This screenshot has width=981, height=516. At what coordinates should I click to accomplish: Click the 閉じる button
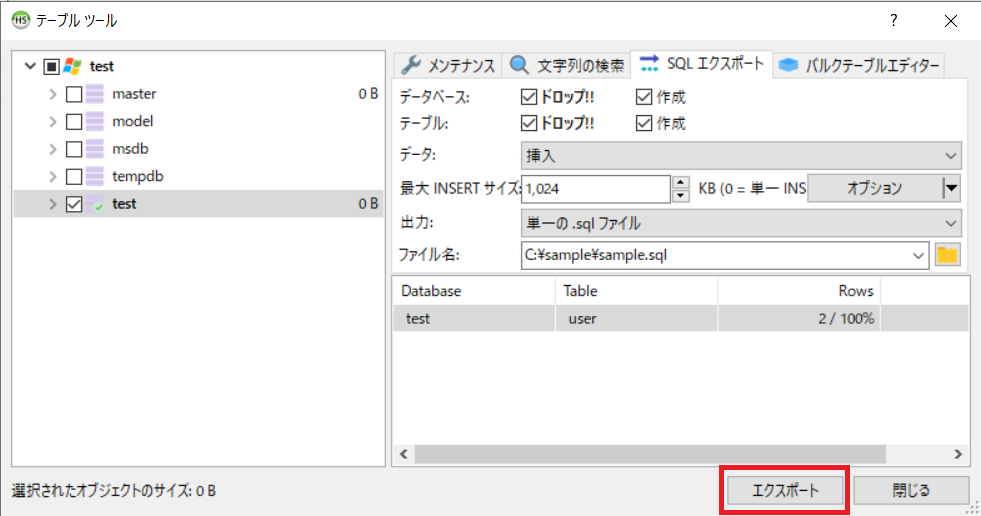pos(911,490)
